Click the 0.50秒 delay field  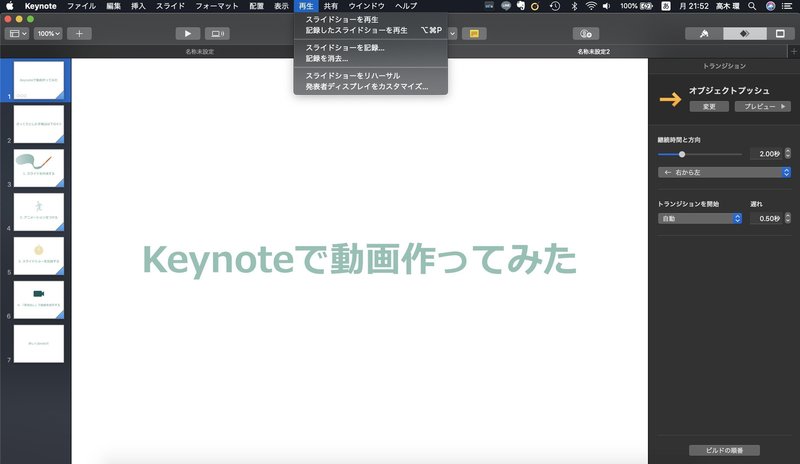(x=766, y=218)
